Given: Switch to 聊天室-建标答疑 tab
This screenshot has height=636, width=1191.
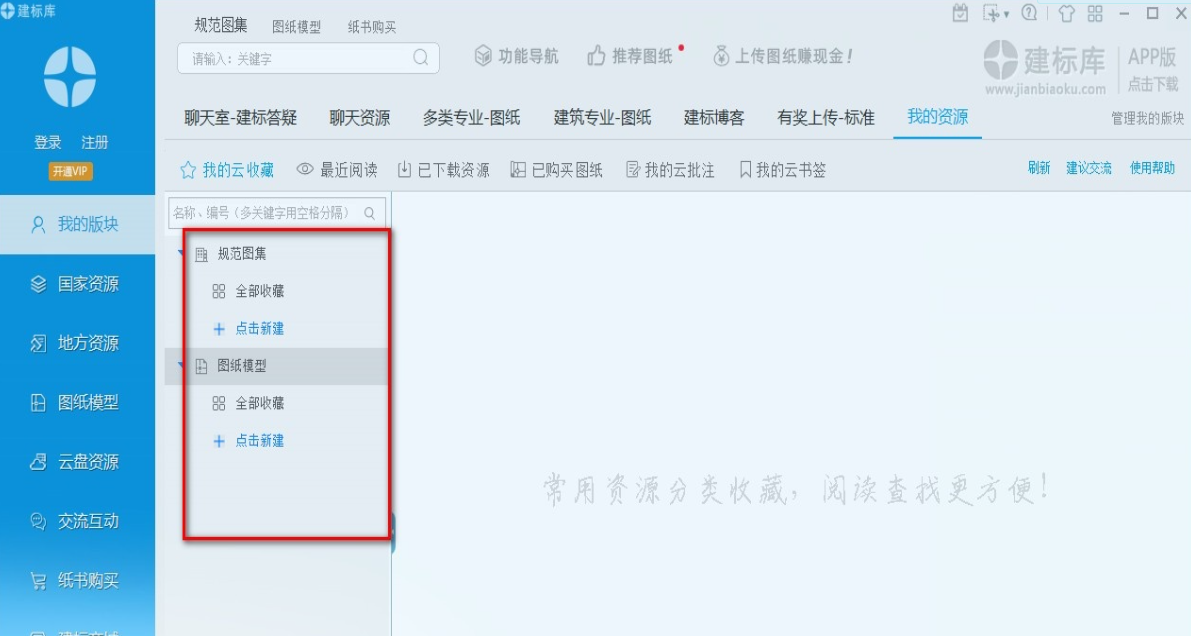Looking at the screenshot, I should click(x=241, y=118).
